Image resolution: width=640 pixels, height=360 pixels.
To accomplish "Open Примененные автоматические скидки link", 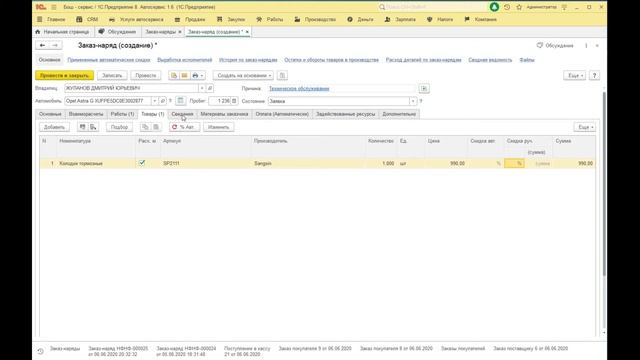I will click(x=109, y=60).
